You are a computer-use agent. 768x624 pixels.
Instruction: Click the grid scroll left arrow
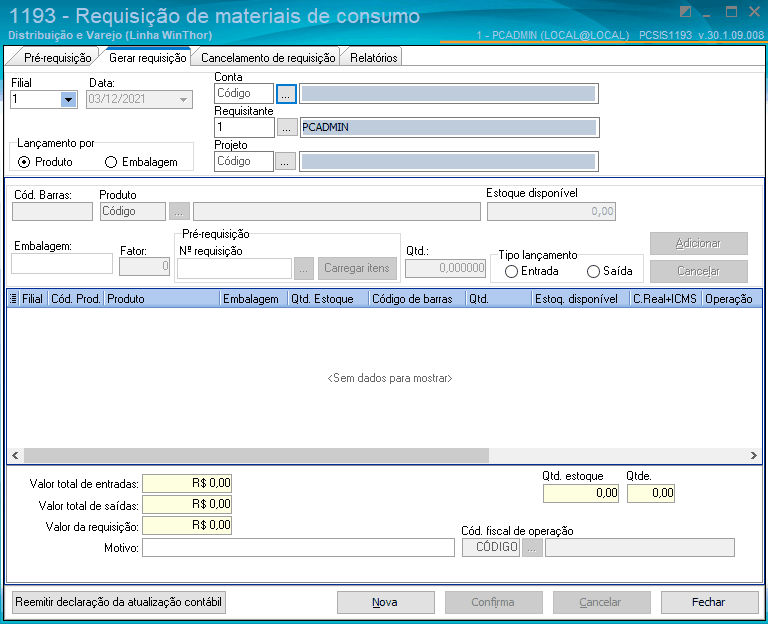tap(15, 456)
